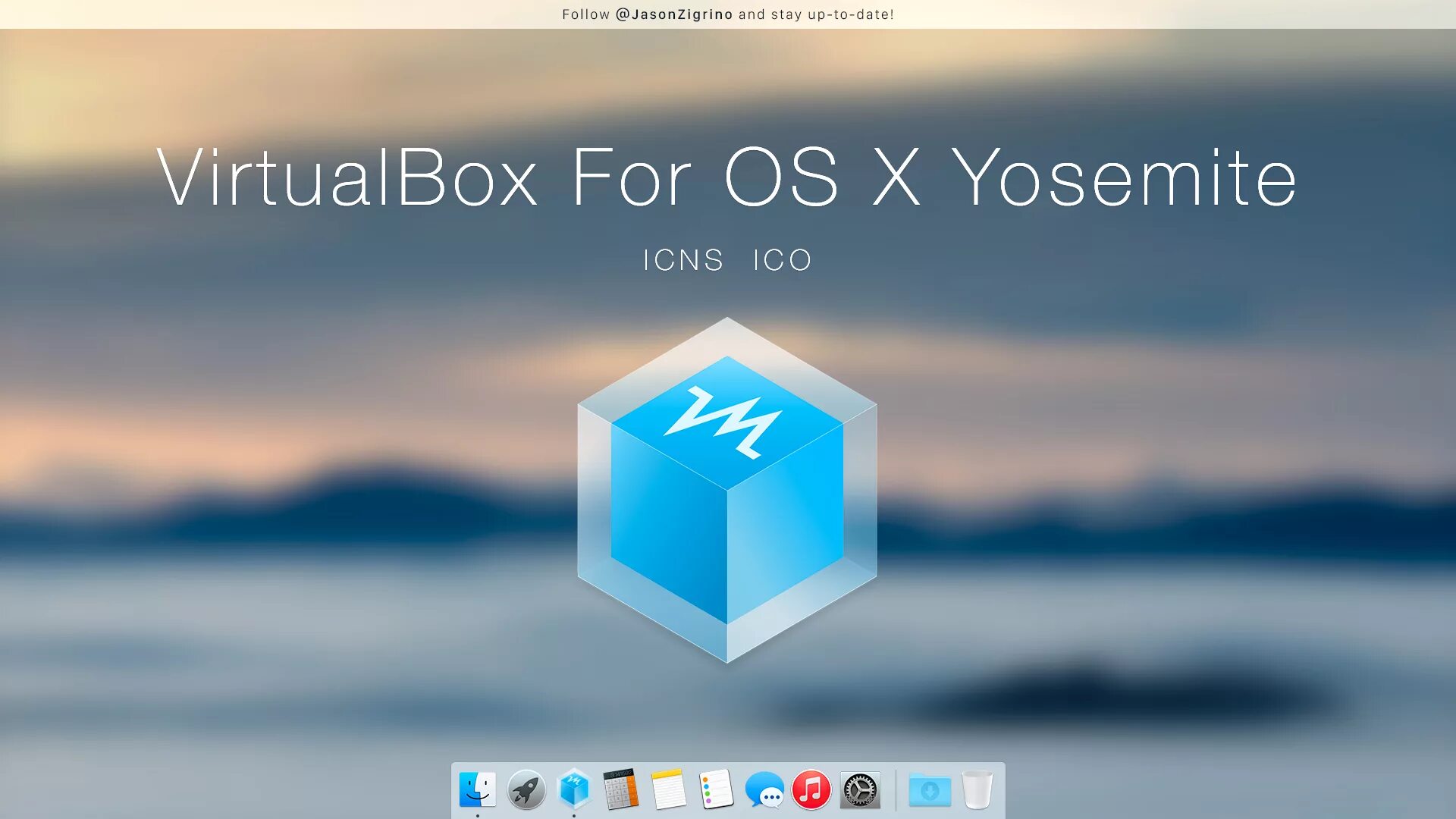Viewport: 1456px width, 819px height.
Task: Click the word VirtualBox in title
Action: tap(347, 178)
